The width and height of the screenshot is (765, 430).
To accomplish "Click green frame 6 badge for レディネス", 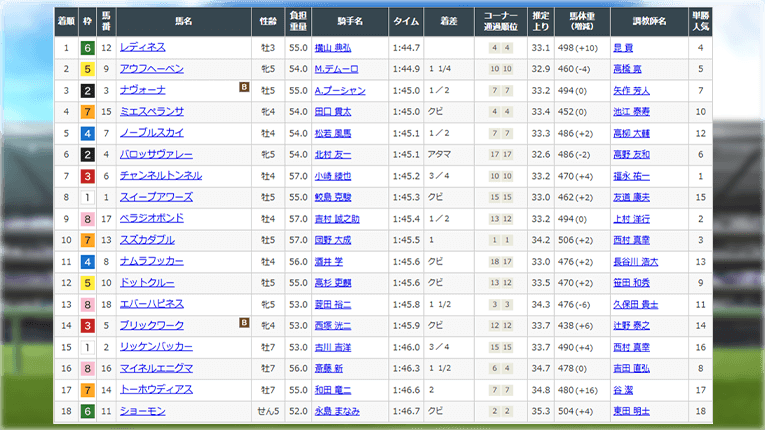I will (x=90, y=47).
